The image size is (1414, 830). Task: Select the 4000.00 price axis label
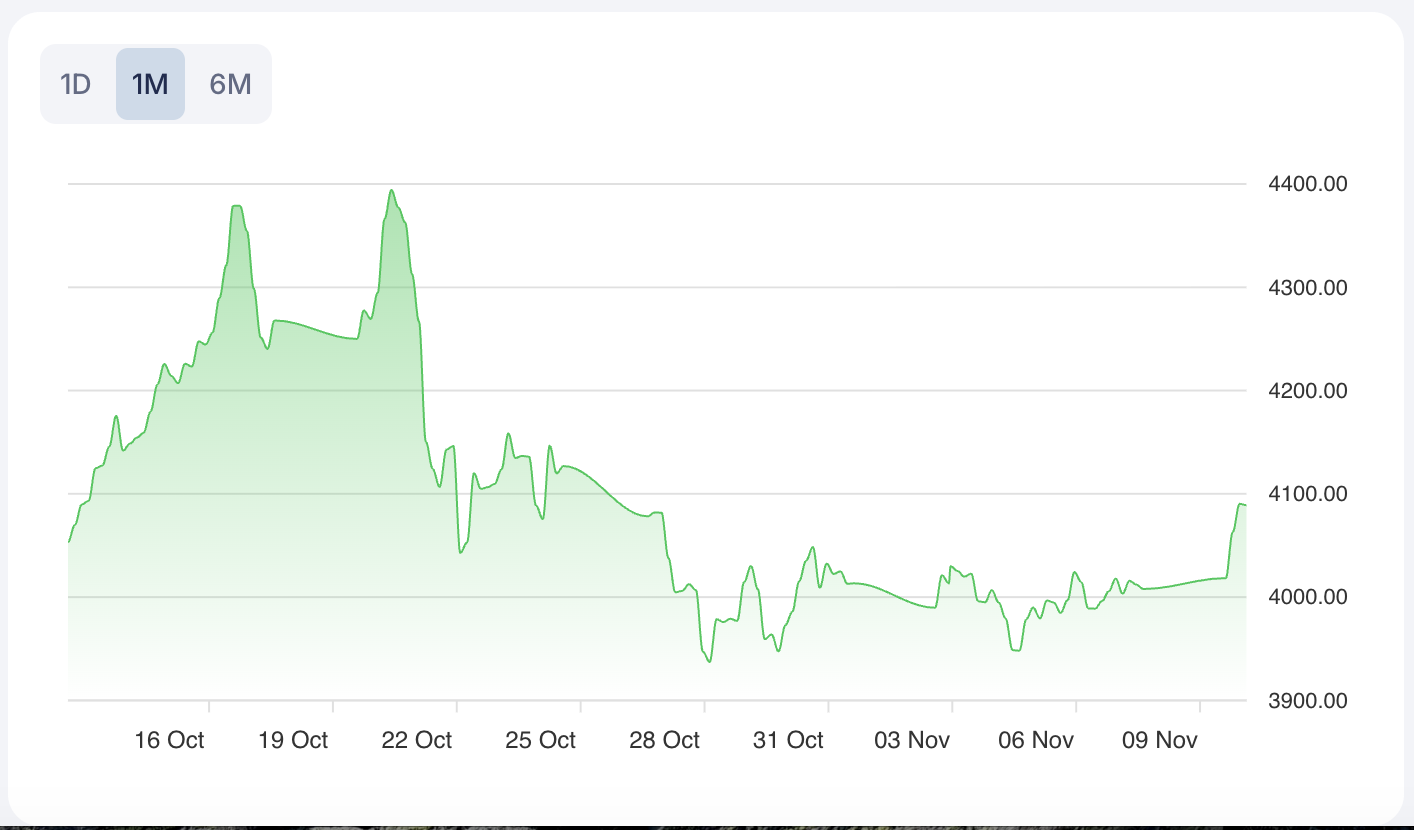pyautogui.click(x=1306, y=597)
